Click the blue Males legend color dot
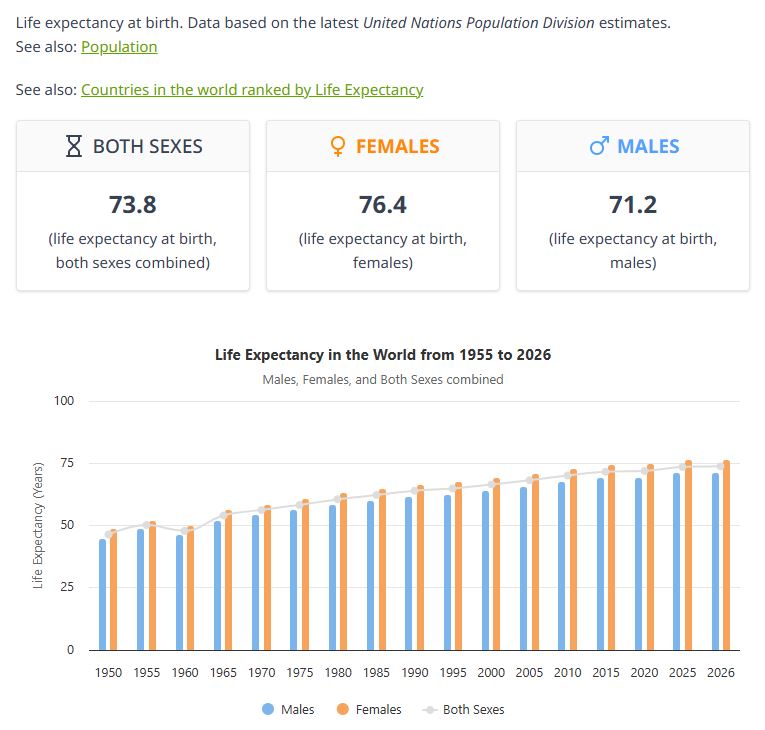The width and height of the screenshot is (765, 730). (x=268, y=709)
